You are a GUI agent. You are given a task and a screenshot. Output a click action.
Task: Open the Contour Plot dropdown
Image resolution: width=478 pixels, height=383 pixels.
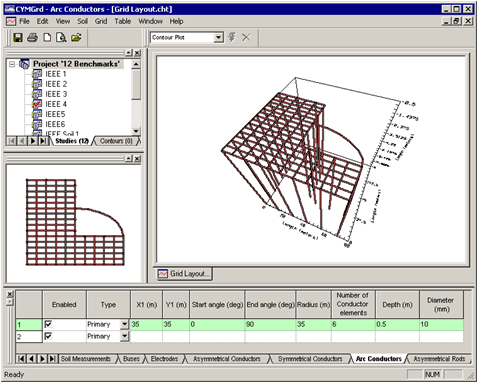point(219,37)
